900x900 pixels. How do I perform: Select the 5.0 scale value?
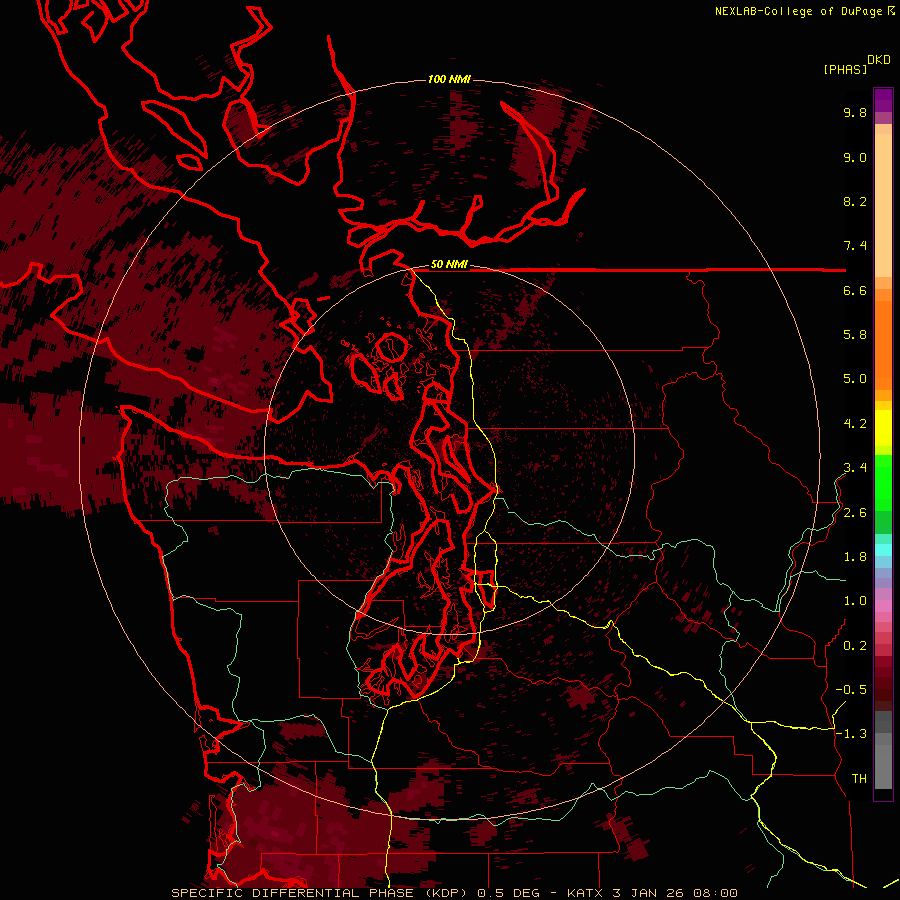(855, 379)
